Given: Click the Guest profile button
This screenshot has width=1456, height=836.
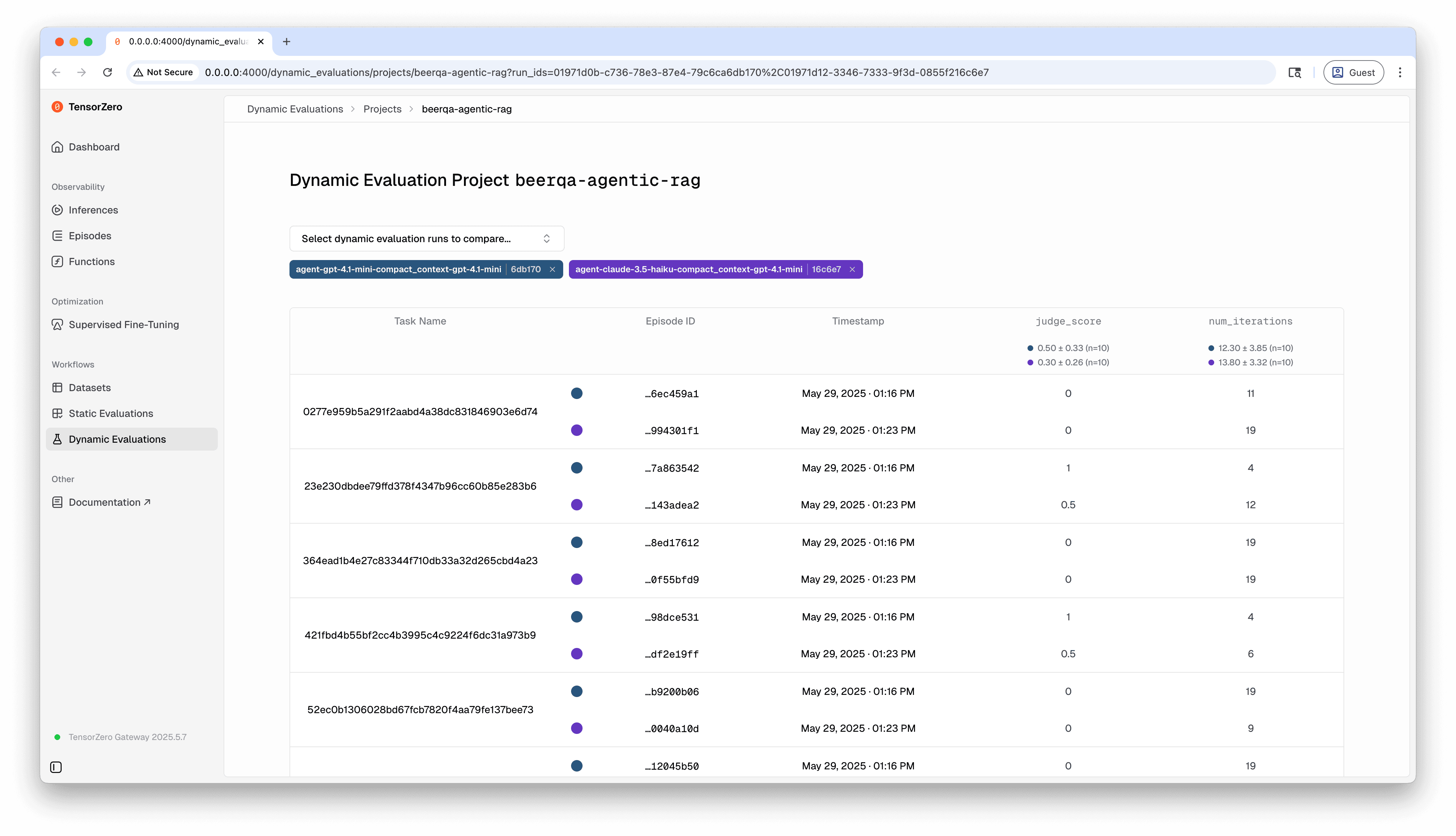Looking at the screenshot, I should point(1353,72).
